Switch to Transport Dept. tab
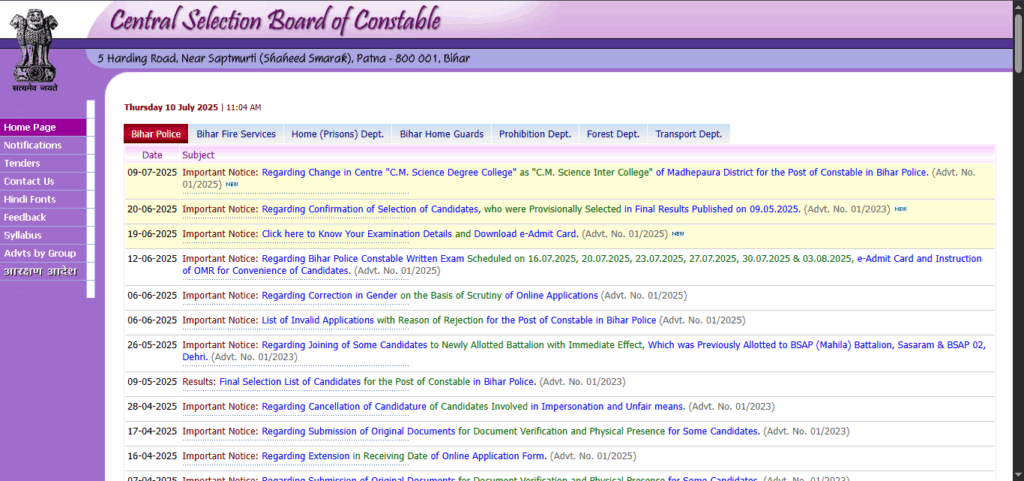Viewport: 1024px width, 481px height. point(689,134)
